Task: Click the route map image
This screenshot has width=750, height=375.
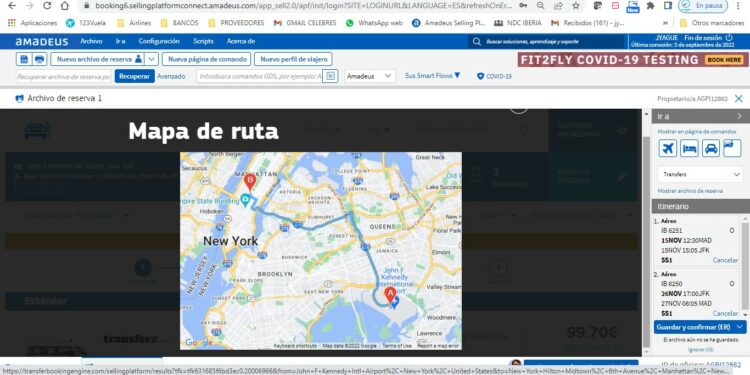Action: tap(321, 251)
